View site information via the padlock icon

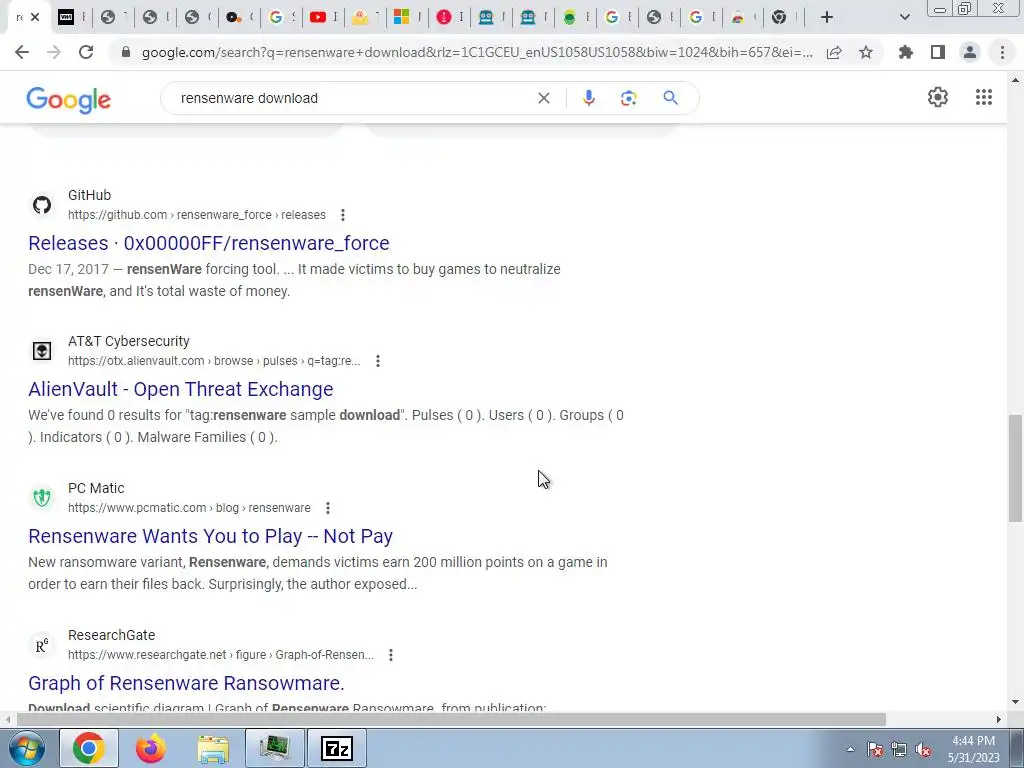(x=126, y=52)
